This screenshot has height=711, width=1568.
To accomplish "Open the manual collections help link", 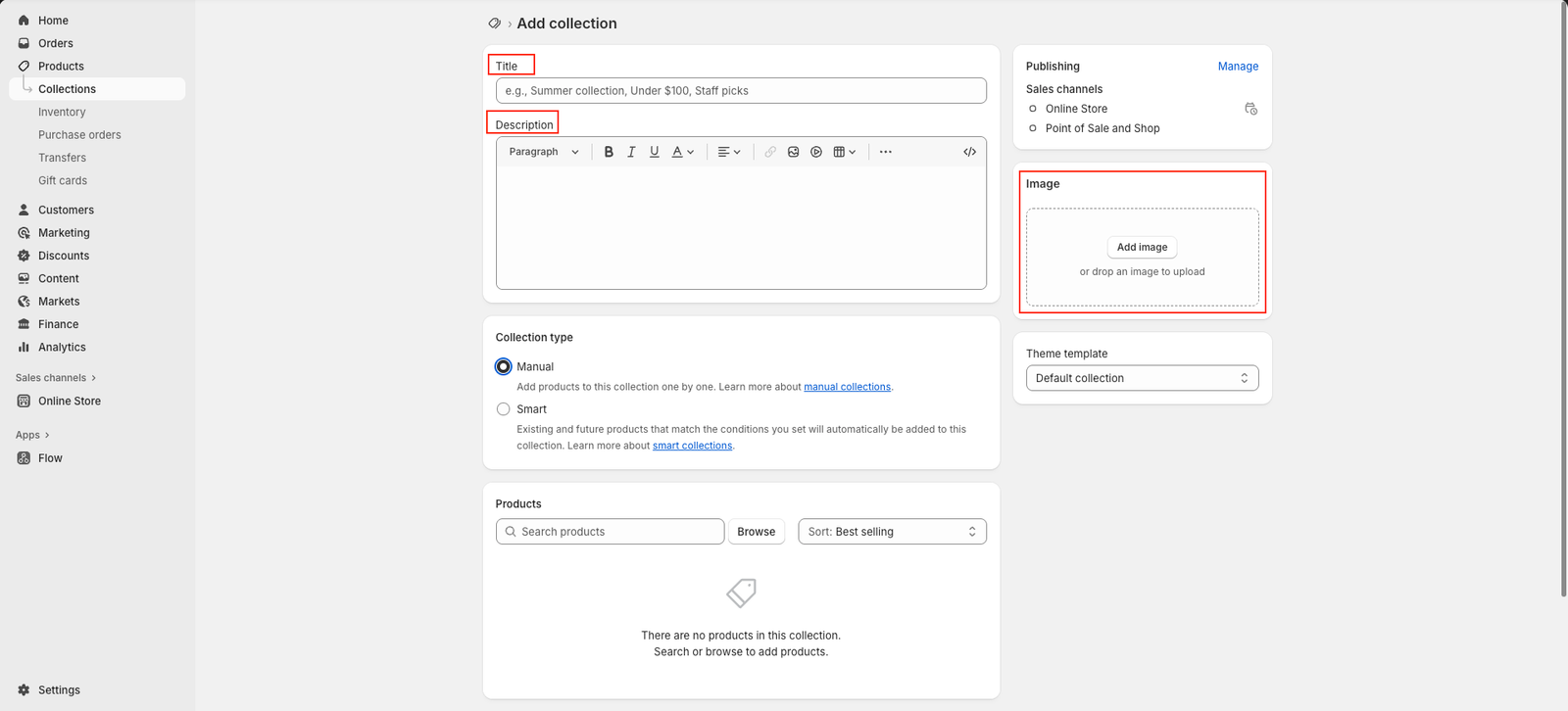I will coord(847,387).
